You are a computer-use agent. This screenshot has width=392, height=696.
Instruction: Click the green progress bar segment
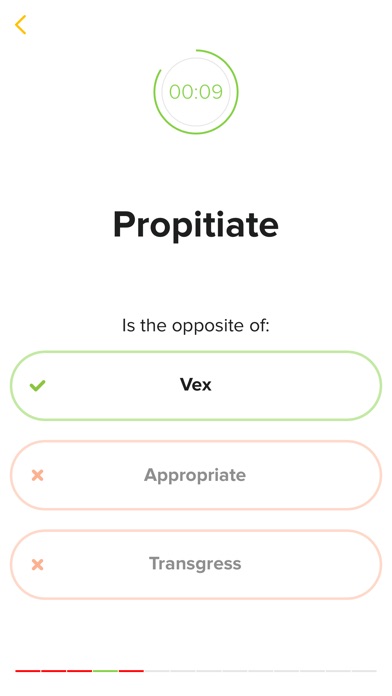[105, 671]
